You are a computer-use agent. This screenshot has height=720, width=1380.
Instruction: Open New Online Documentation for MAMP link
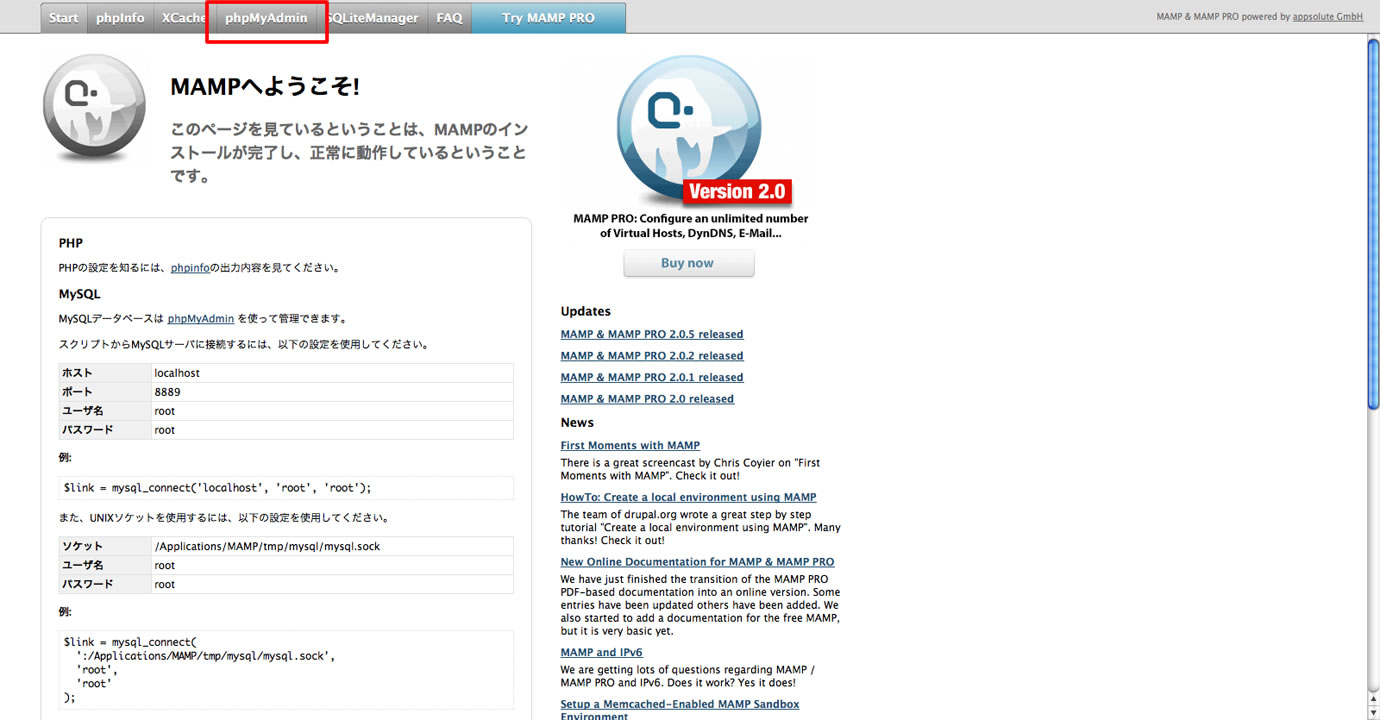click(x=697, y=562)
